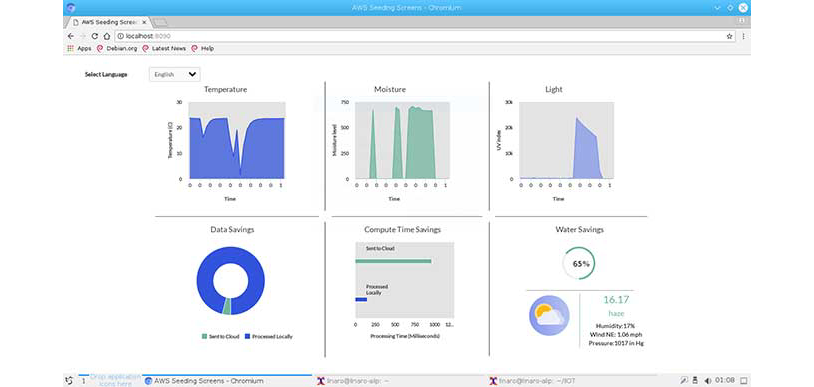The height and width of the screenshot is (387, 814).
Task: Open the Latest News bookmark
Action: (x=165, y=48)
